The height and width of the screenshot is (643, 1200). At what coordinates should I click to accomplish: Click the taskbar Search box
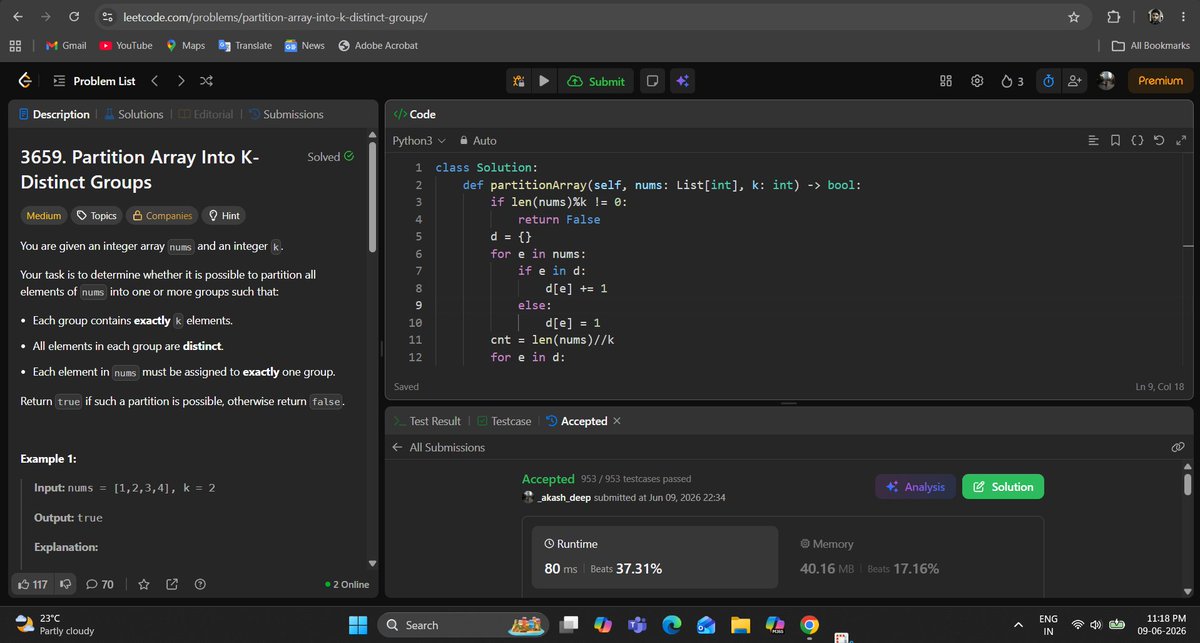465,624
